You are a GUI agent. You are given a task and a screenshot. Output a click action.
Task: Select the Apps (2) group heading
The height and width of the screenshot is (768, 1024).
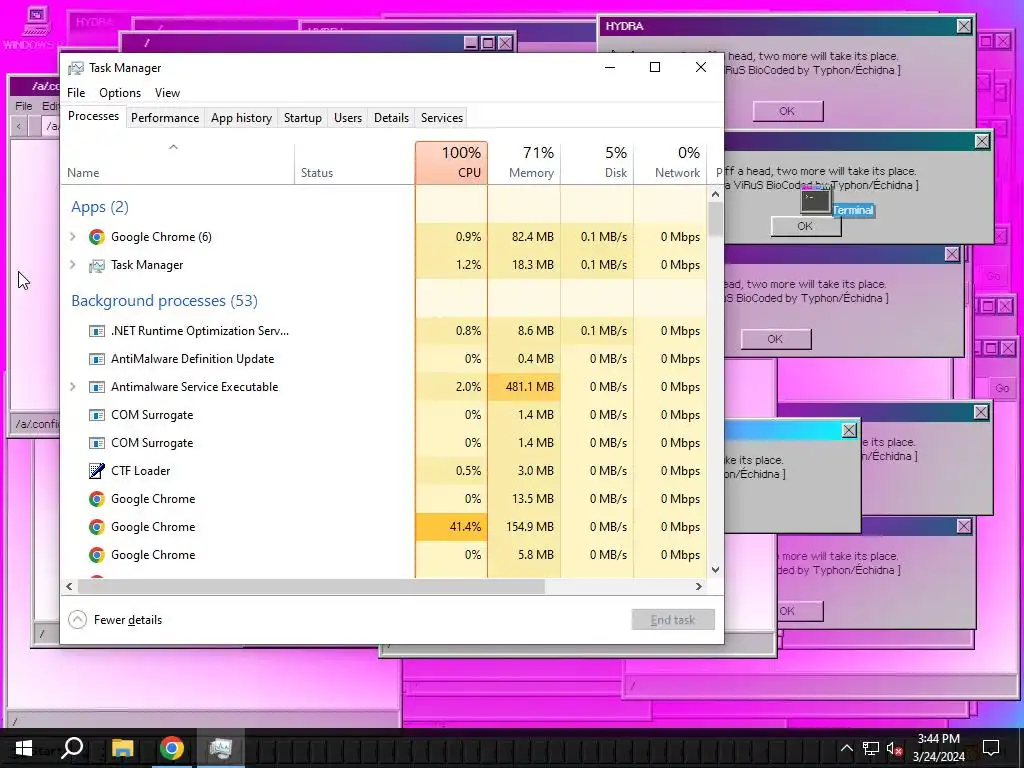coord(100,207)
